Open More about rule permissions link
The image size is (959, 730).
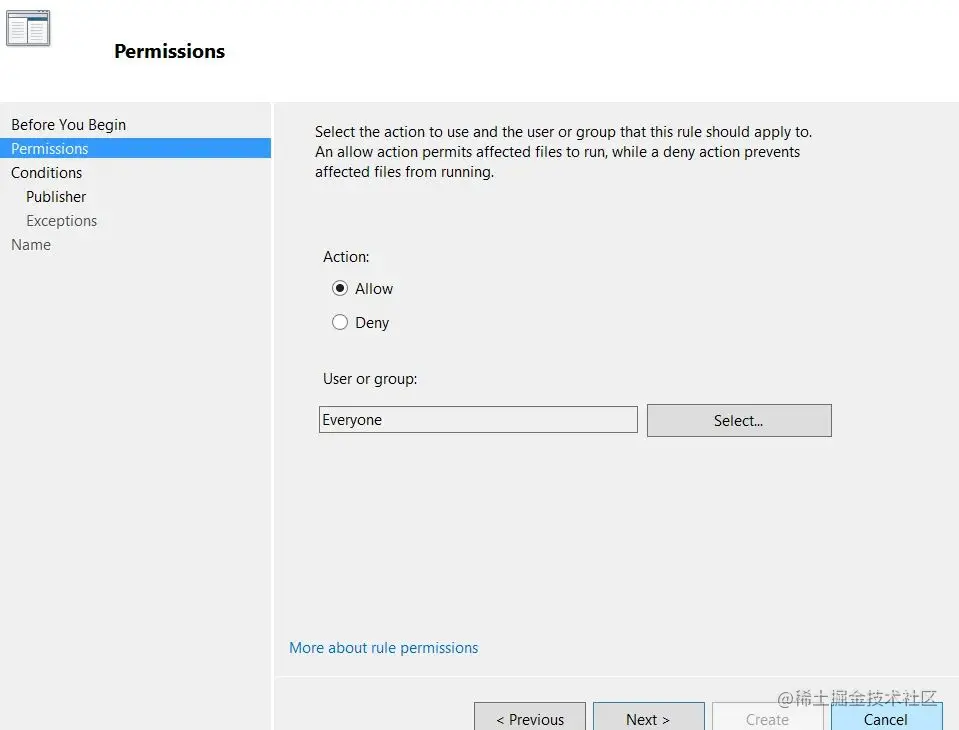pos(383,648)
